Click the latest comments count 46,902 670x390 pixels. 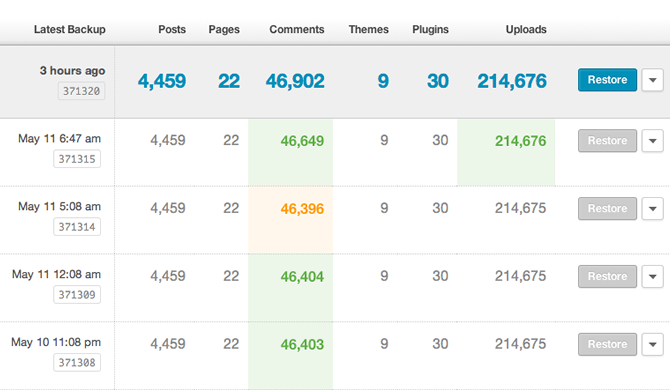click(x=295, y=81)
